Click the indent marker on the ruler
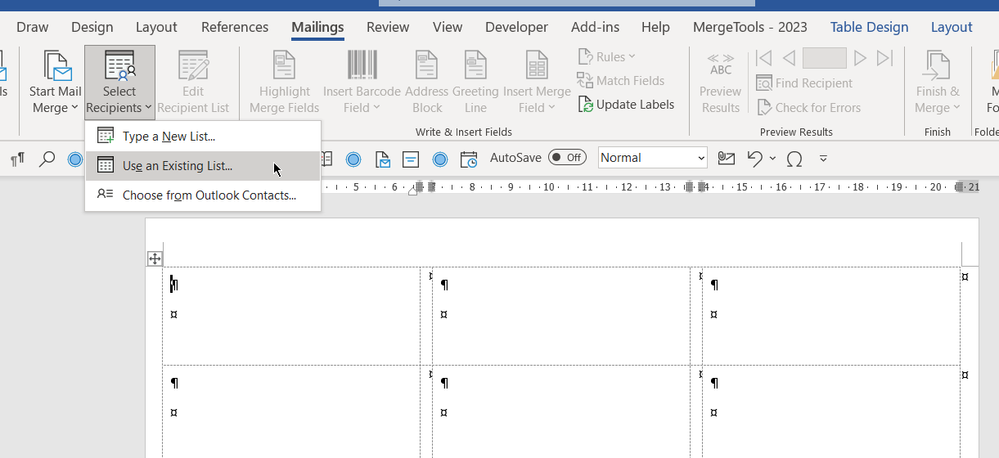Viewport: 999px width, 458px height. click(413, 189)
